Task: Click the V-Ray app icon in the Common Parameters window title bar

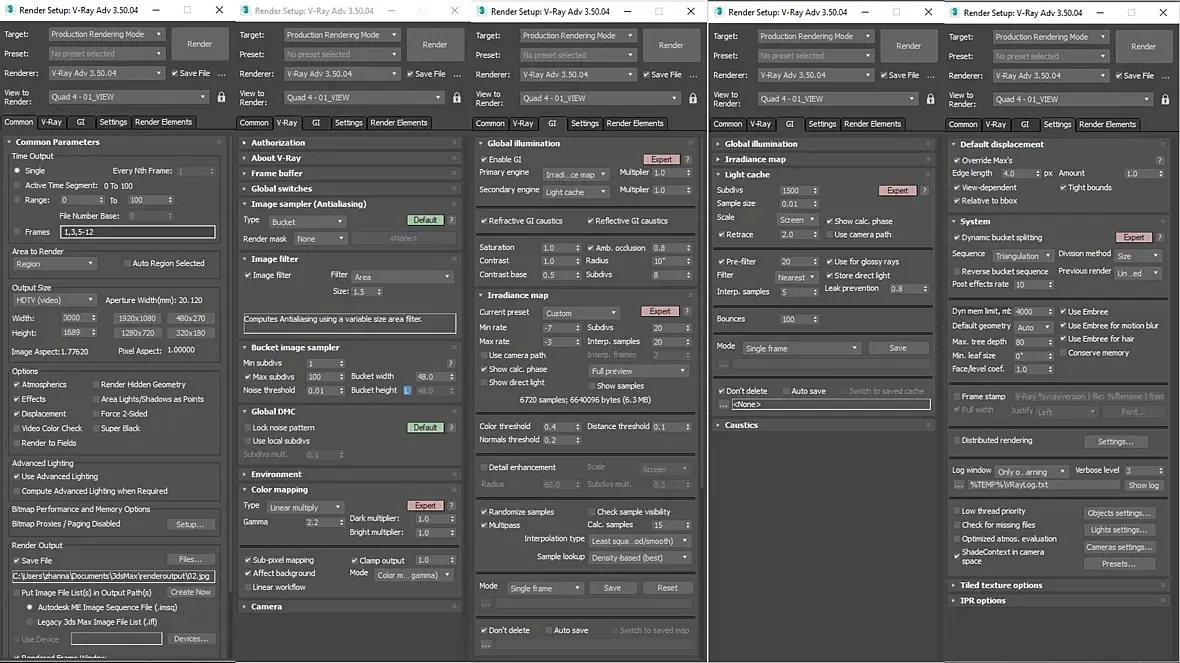Action: 10,10
